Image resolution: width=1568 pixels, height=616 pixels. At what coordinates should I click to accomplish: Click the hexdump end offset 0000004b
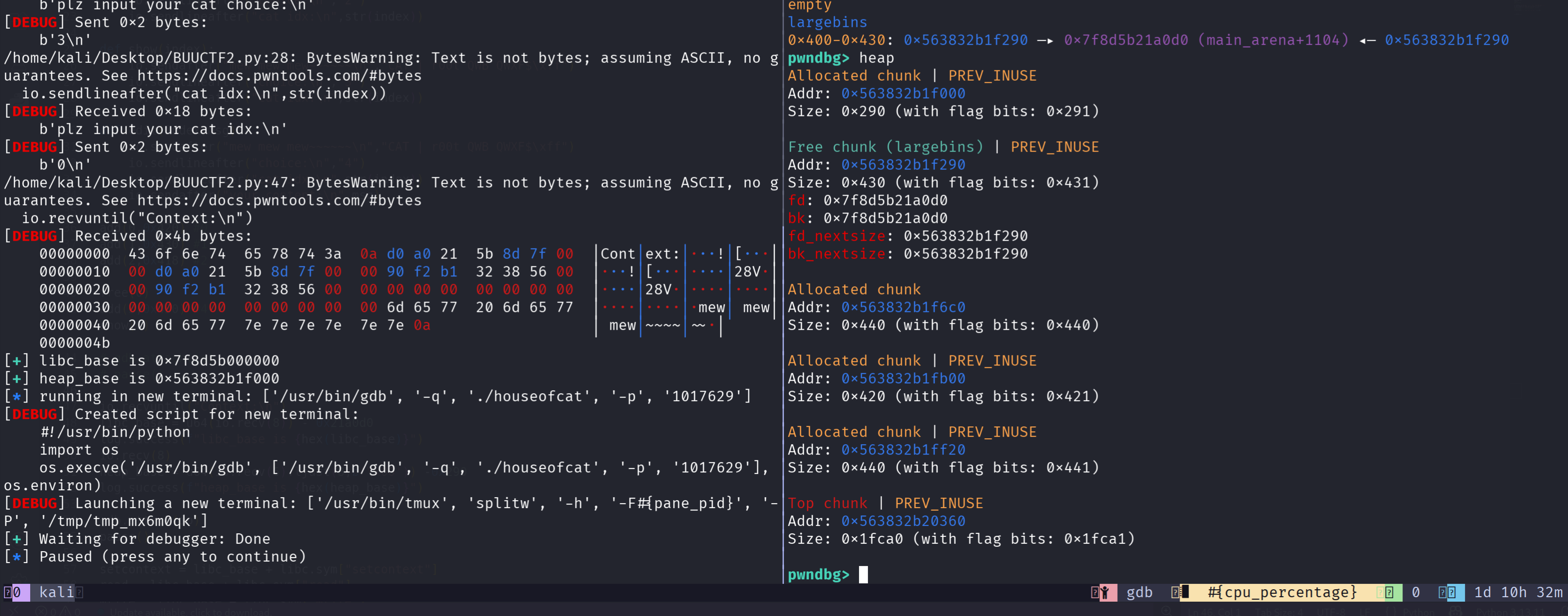pos(75,343)
